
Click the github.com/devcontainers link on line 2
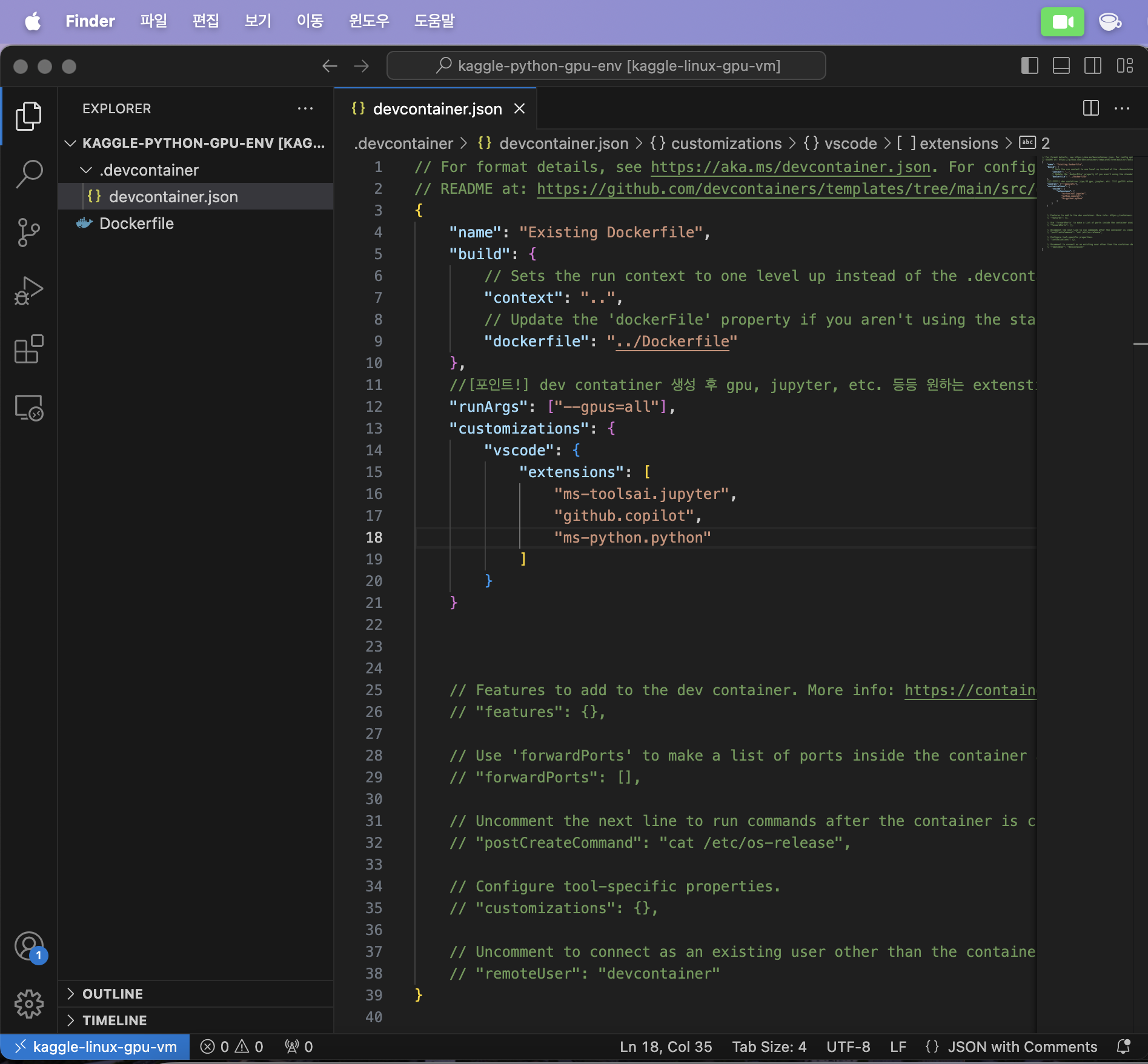(x=786, y=189)
